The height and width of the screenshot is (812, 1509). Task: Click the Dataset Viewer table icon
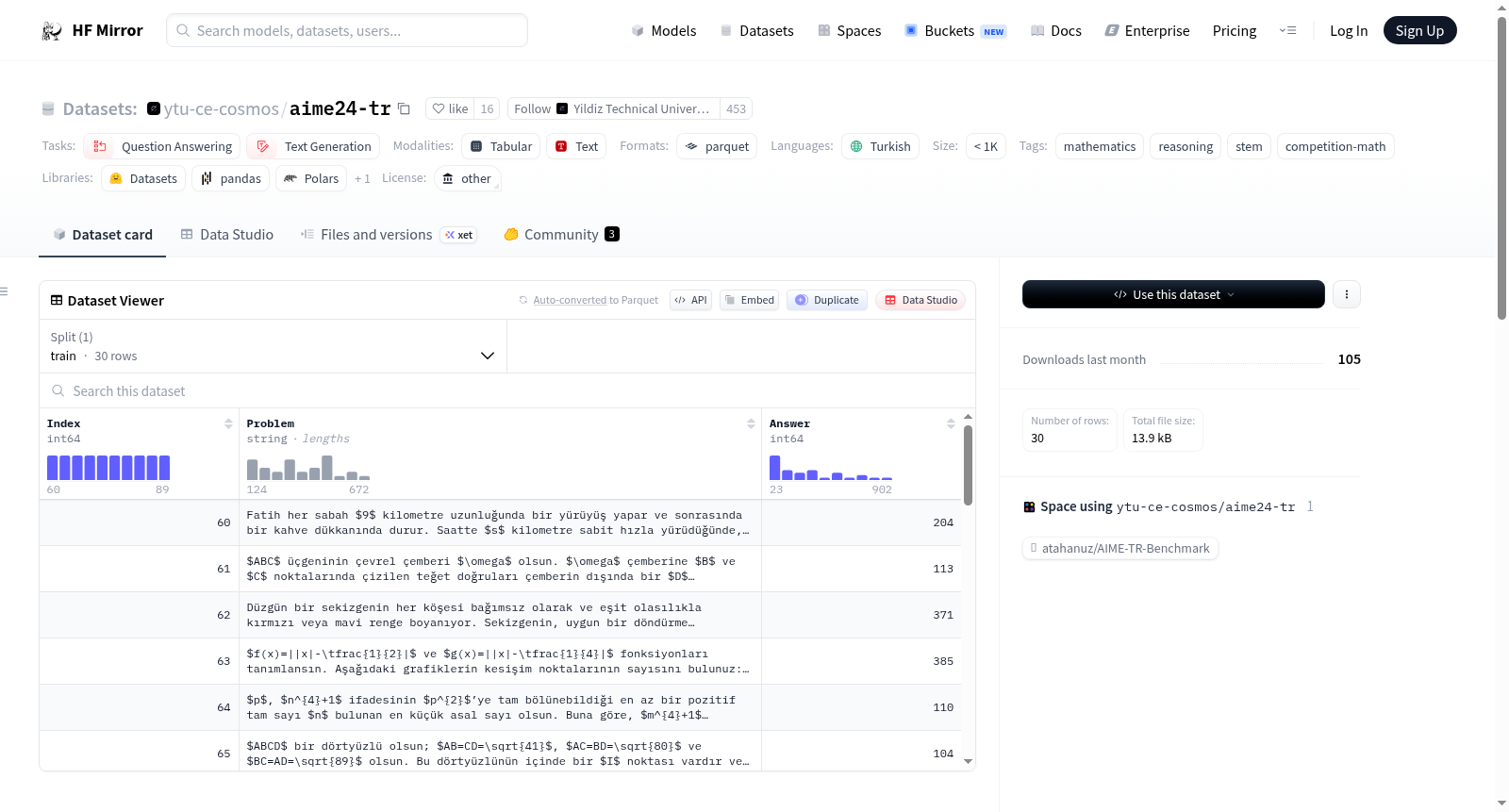57,300
